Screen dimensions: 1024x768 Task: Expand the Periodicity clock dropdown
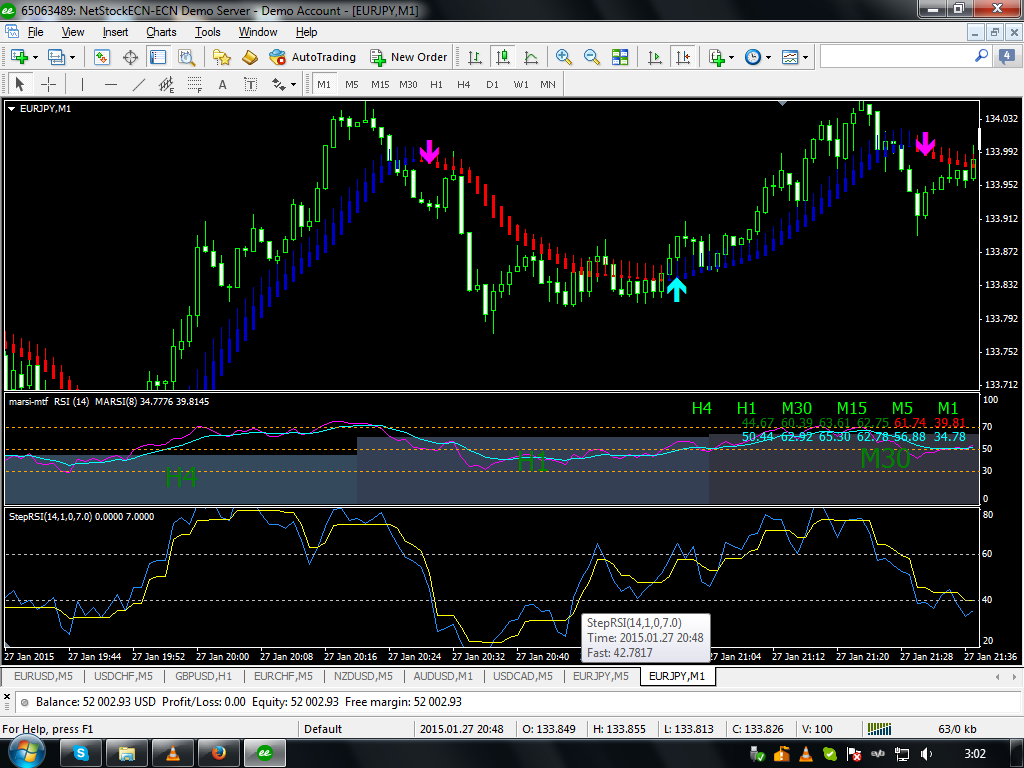[768, 57]
